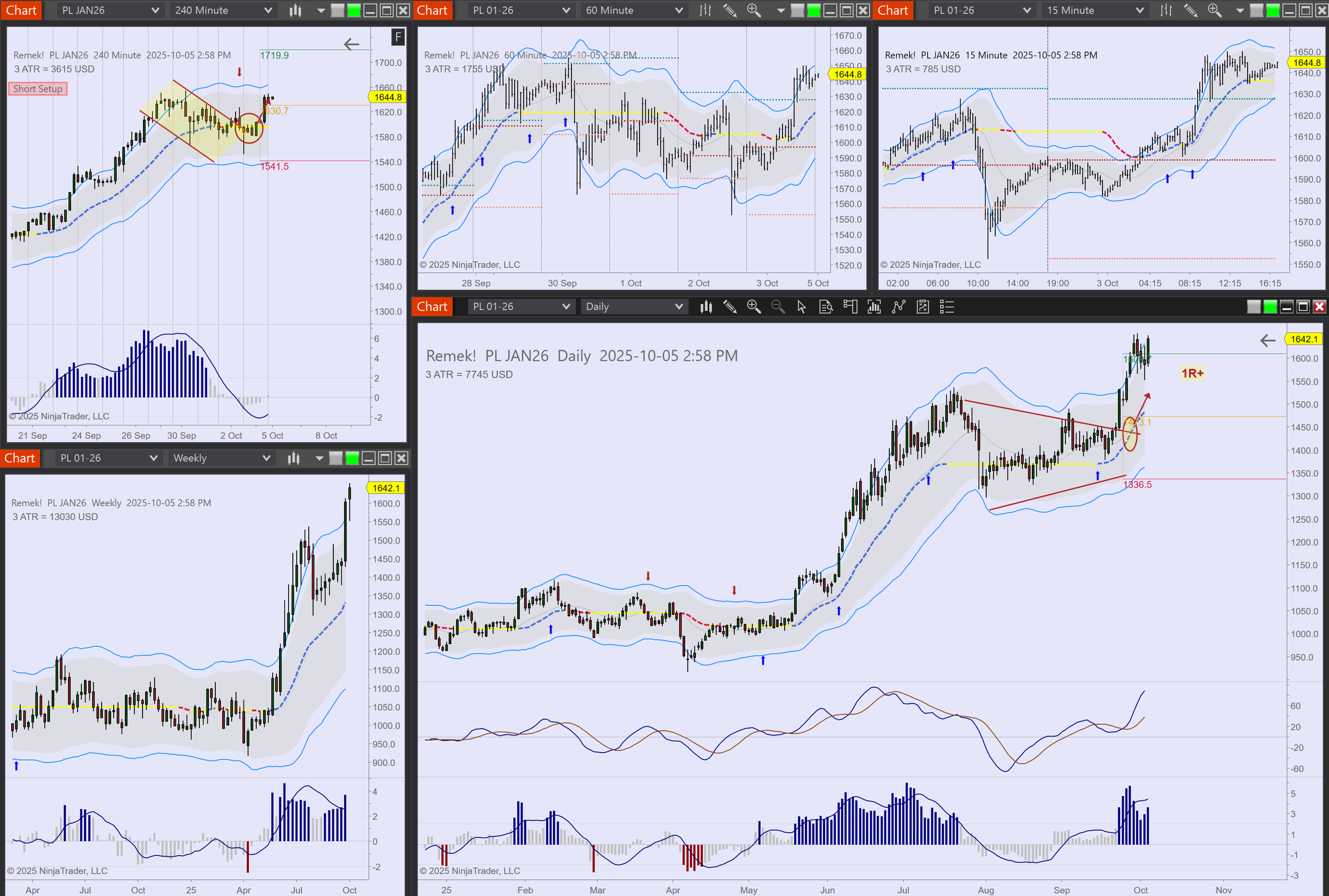Click the back arrow on Daily chart

click(1267, 341)
